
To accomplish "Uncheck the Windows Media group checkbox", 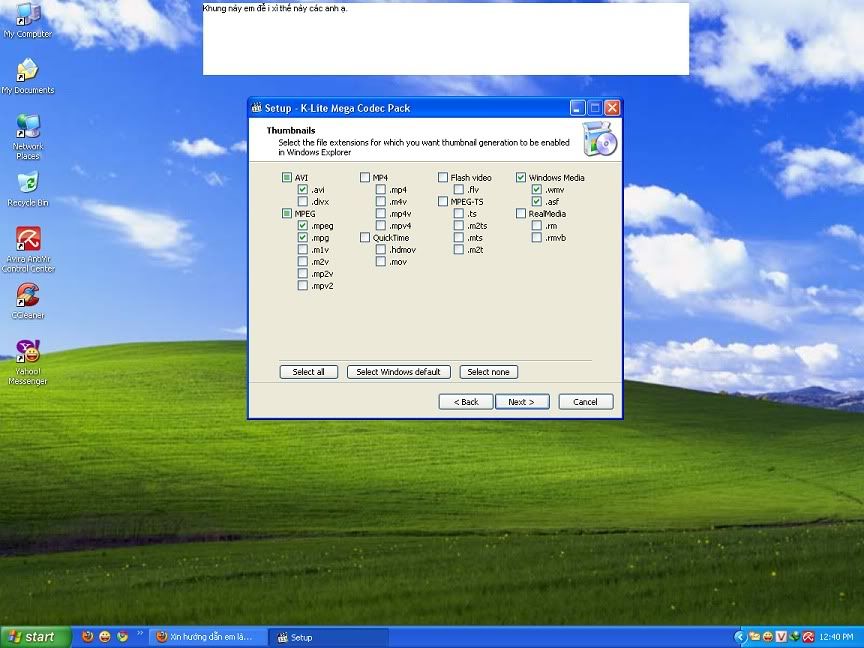I will 521,177.
